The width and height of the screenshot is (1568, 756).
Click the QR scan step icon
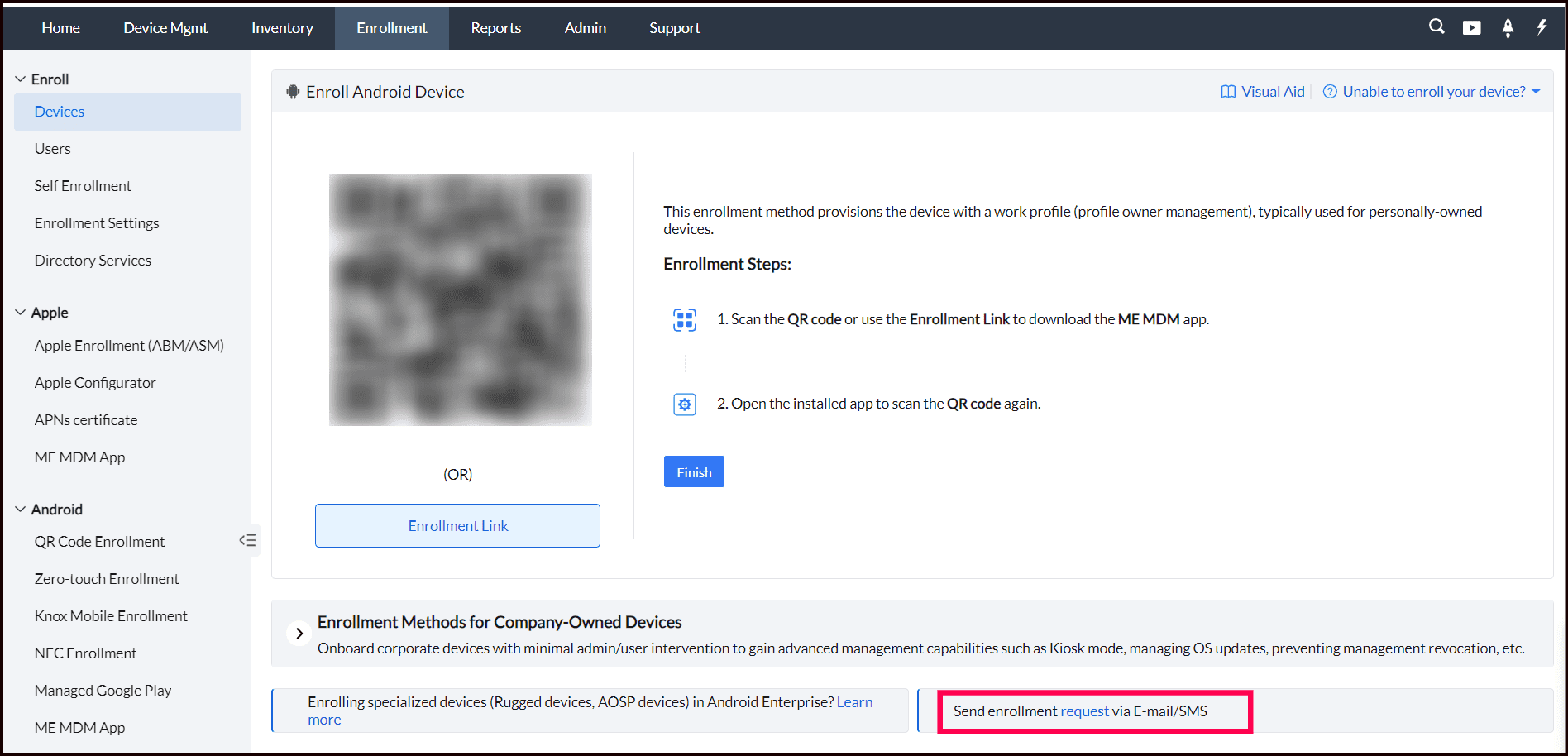pyautogui.click(x=685, y=319)
